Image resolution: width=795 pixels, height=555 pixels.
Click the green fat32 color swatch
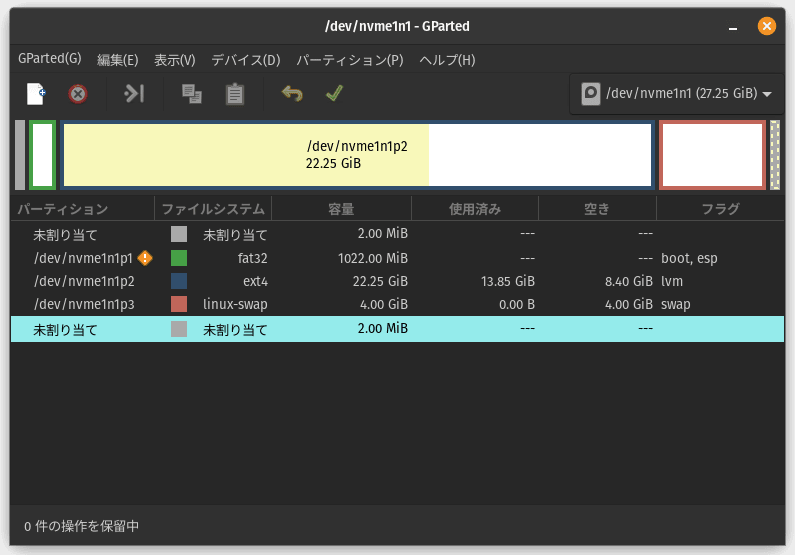point(179,258)
